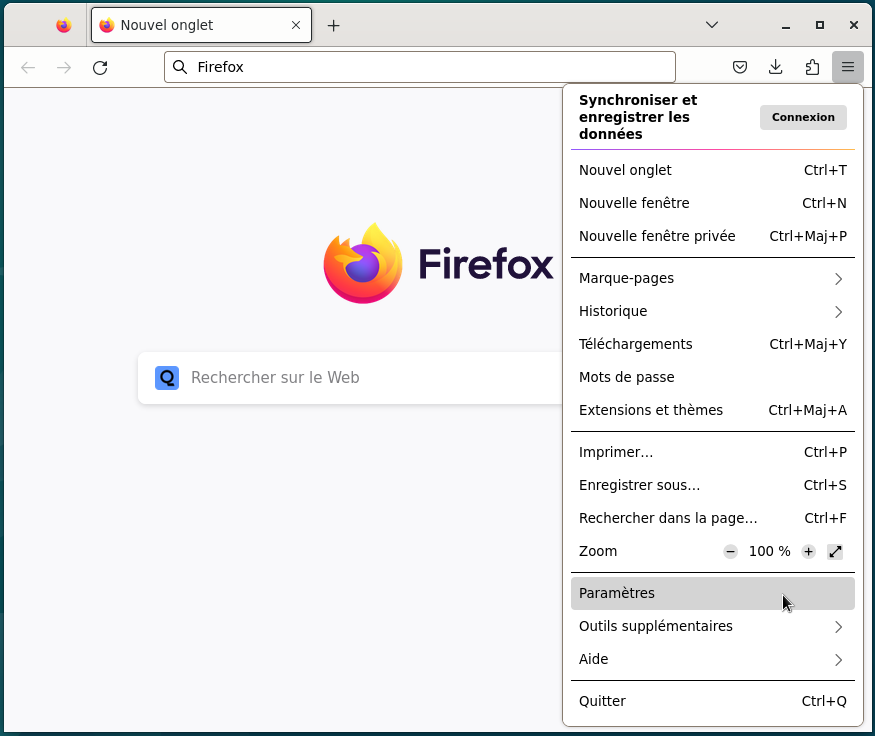Open the list all tabs chevron
The image size is (875, 736).
coord(711,25)
